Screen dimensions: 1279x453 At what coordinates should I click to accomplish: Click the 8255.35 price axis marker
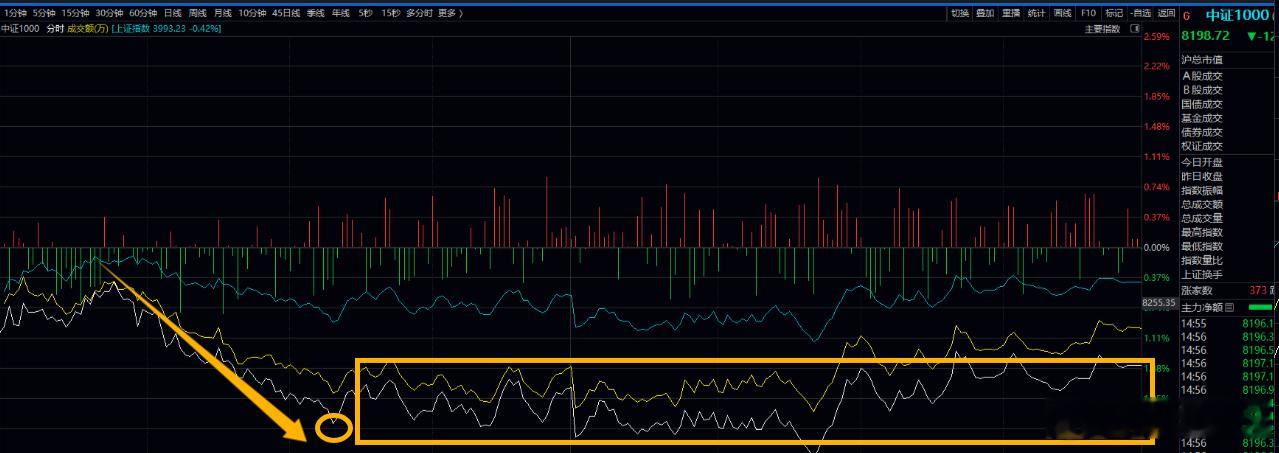click(1158, 301)
